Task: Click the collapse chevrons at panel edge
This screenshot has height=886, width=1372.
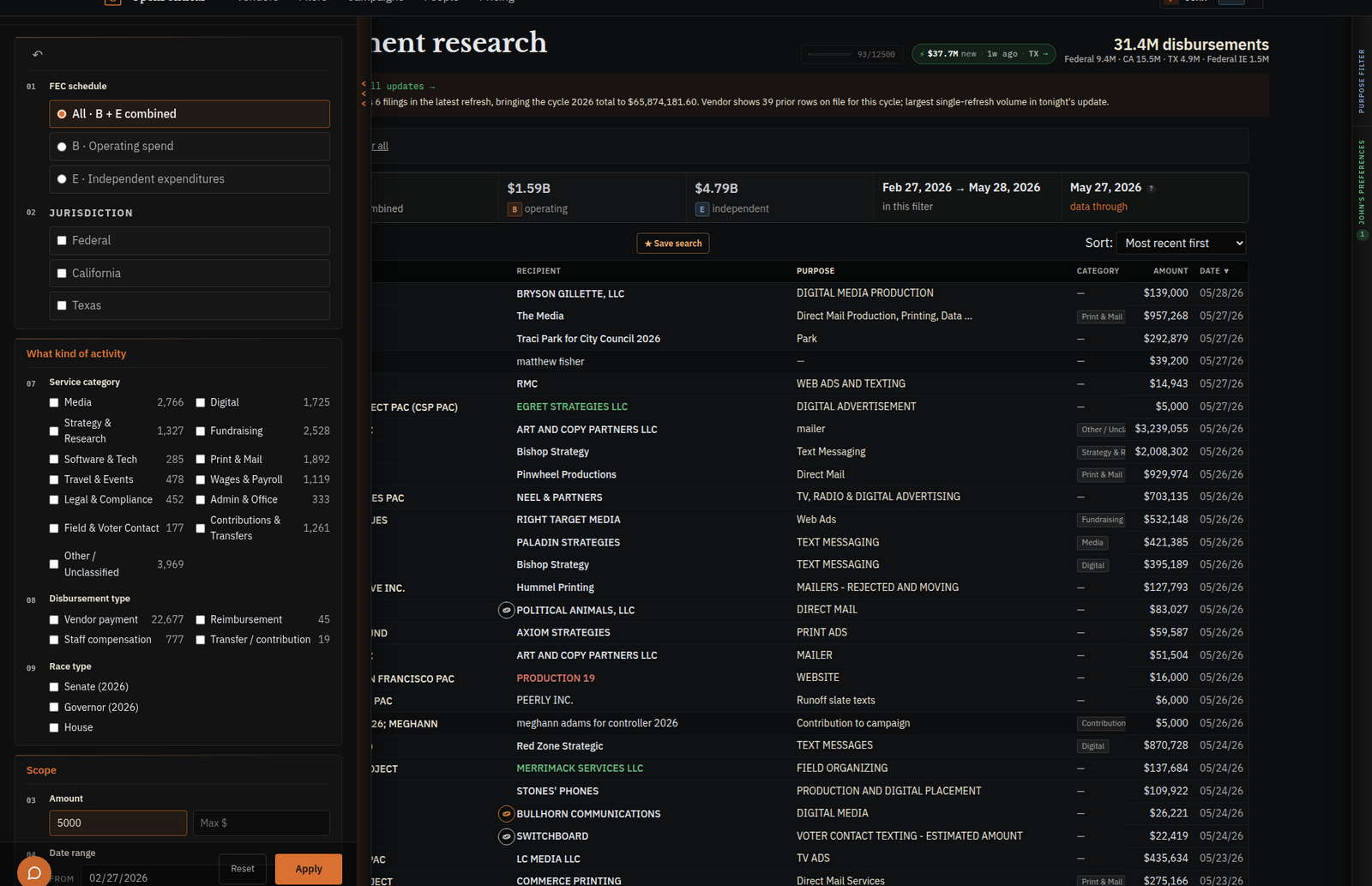Action: 364,93
